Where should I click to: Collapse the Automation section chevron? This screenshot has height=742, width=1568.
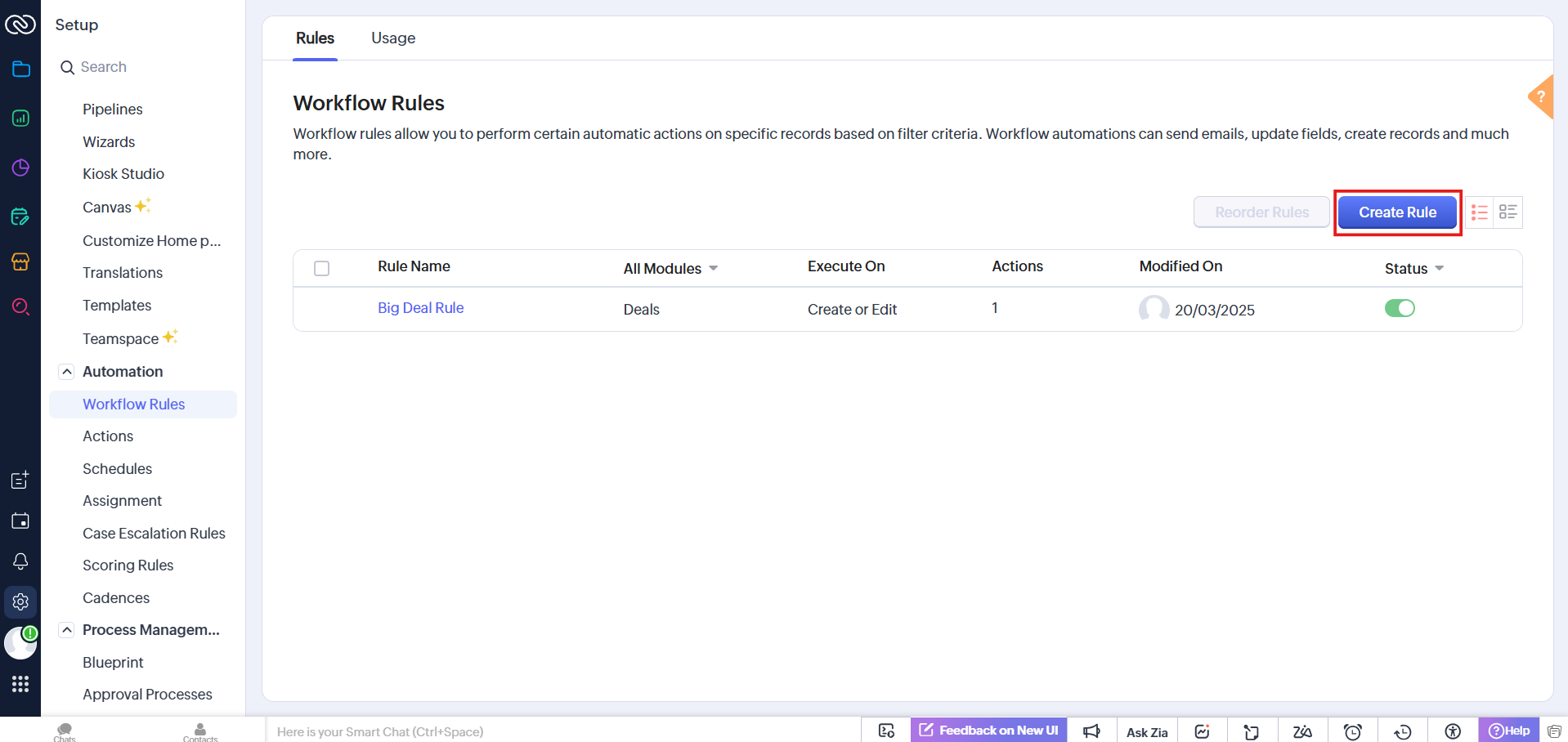click(x=67, y=372)
